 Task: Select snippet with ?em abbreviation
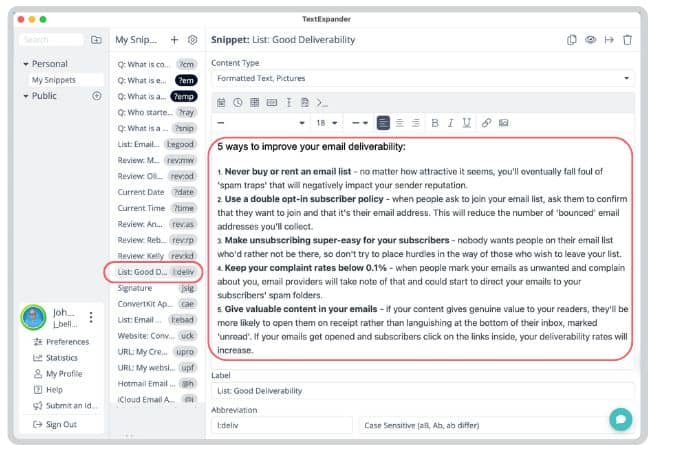[x=156, y=80]
